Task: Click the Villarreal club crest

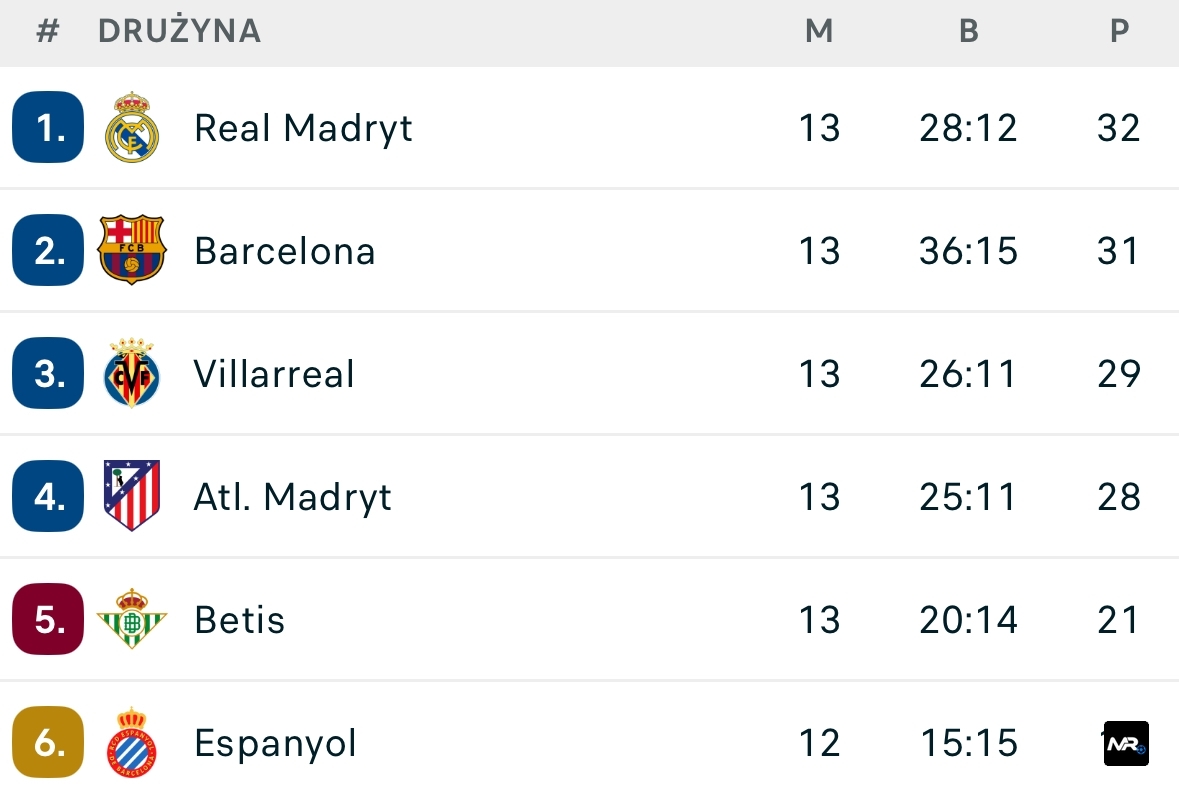Action: [x=132, y=373]
